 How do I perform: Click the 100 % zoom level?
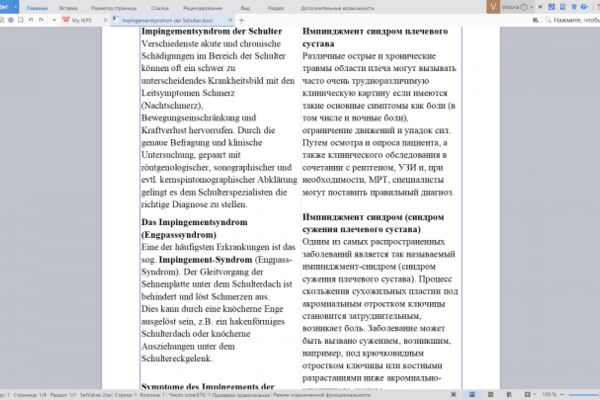pyautogui.click(x=549, y=395)
